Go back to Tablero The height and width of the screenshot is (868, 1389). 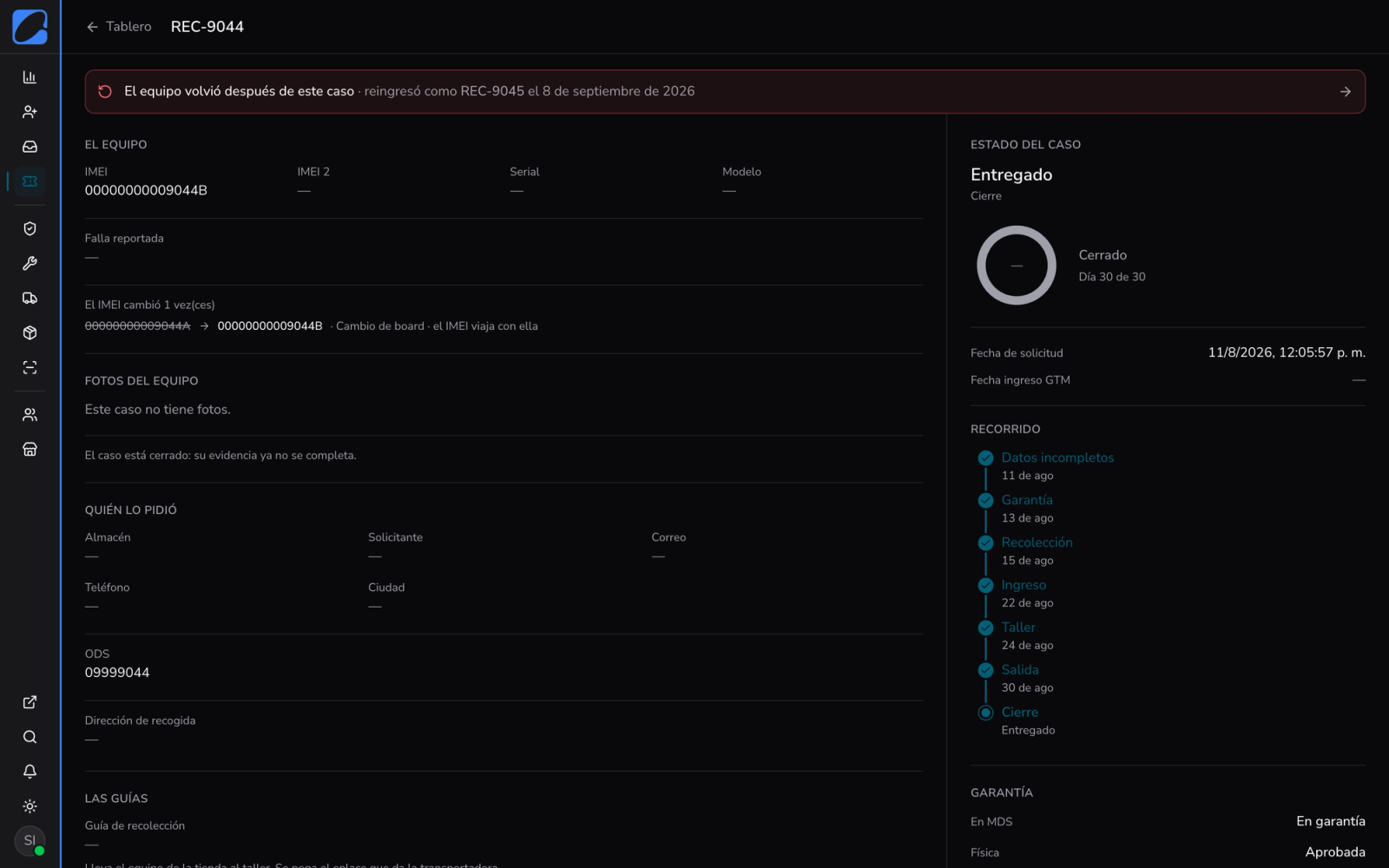[118, 27]
